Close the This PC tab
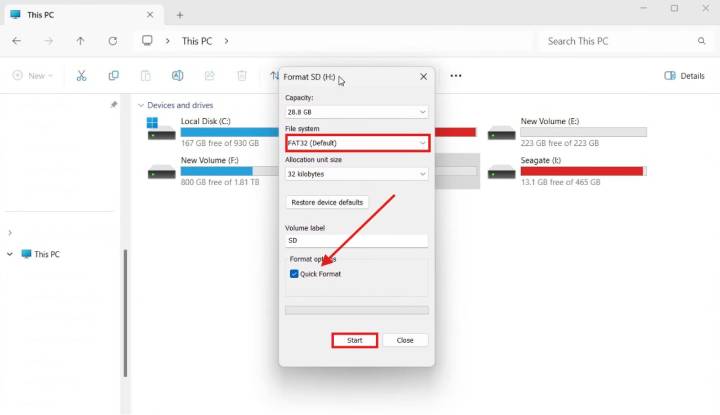 point(150,15)
